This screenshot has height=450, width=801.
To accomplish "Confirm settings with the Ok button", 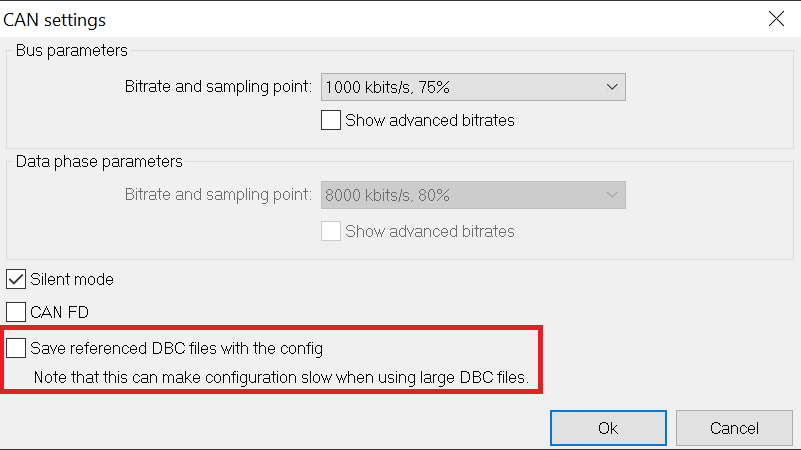I will pyautogui.click(x=608, y=428).
